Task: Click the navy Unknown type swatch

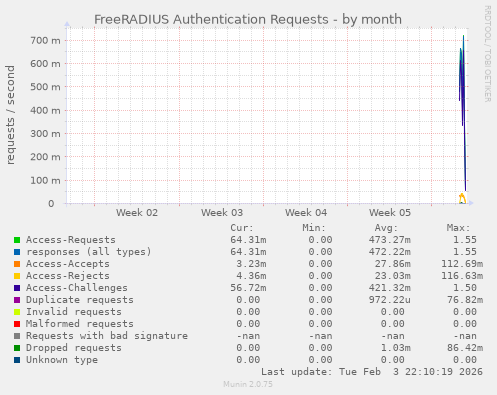Action: click(17, 360)
